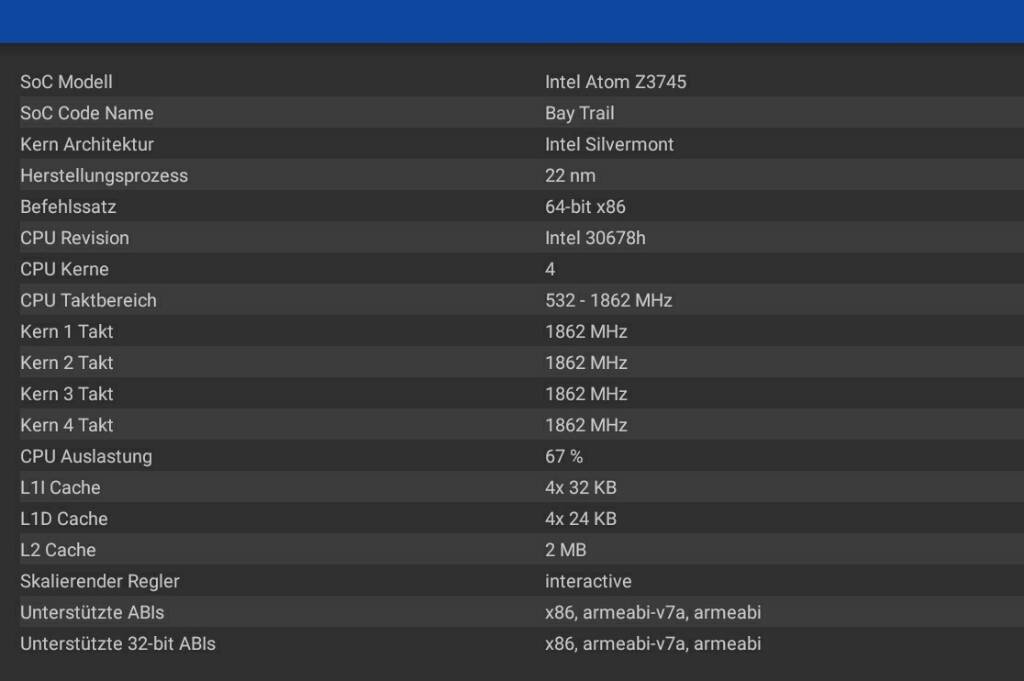
Task: Click the 'Bay Trail' value
Action: 579,113
